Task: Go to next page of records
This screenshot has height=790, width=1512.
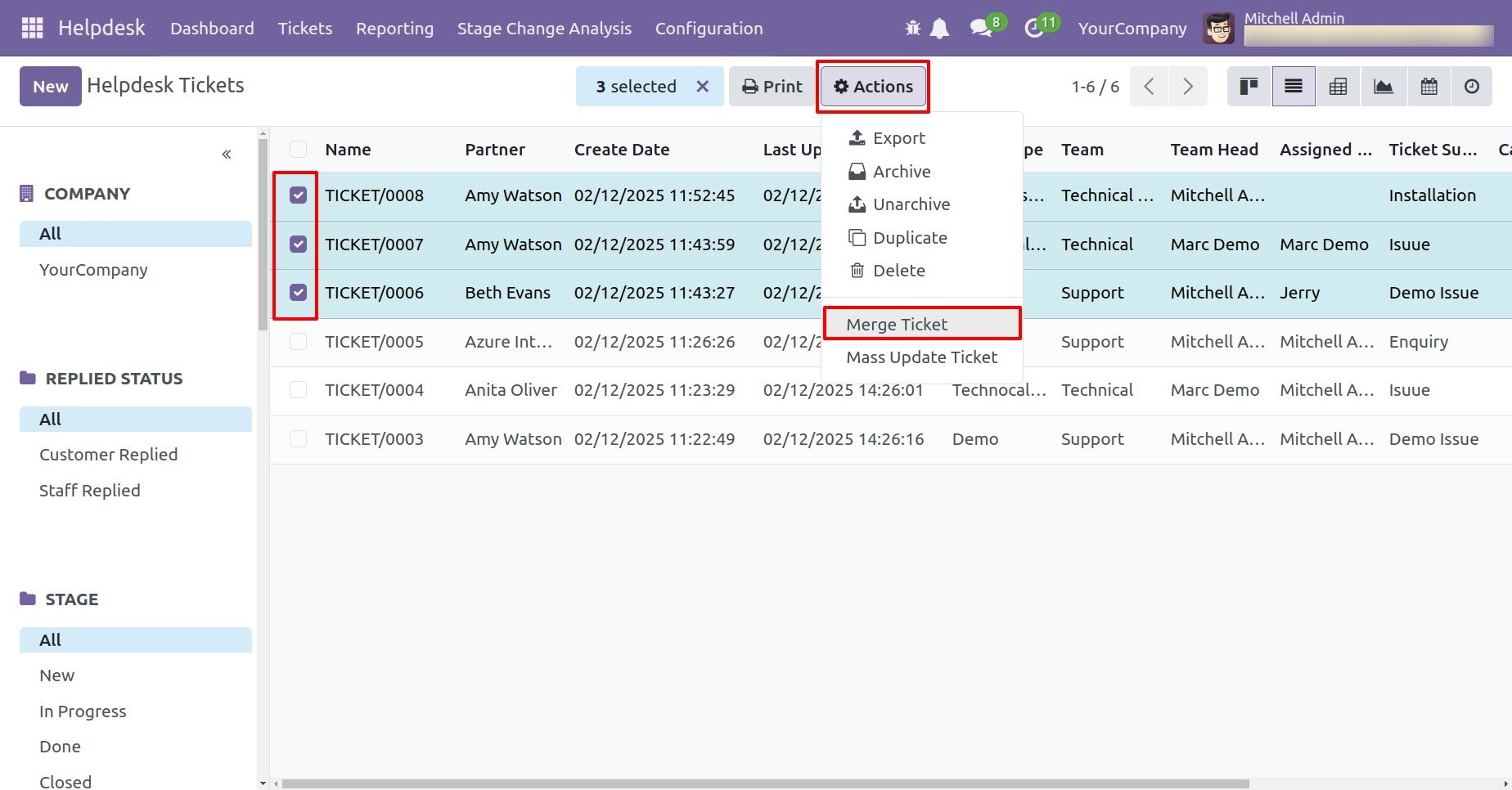Action: (x=1188, y=87)
